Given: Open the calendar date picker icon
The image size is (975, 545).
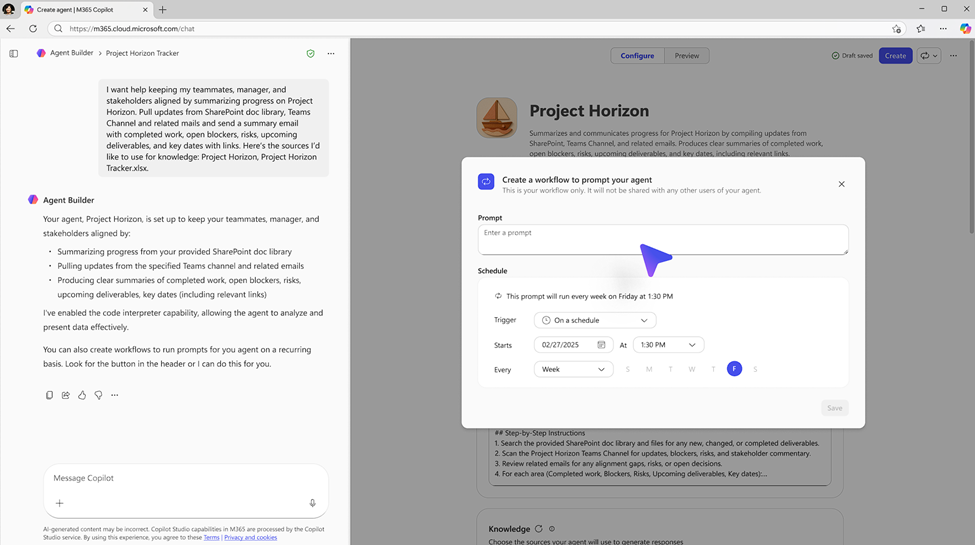Looking at the screenshot, I should pos(601,345).
